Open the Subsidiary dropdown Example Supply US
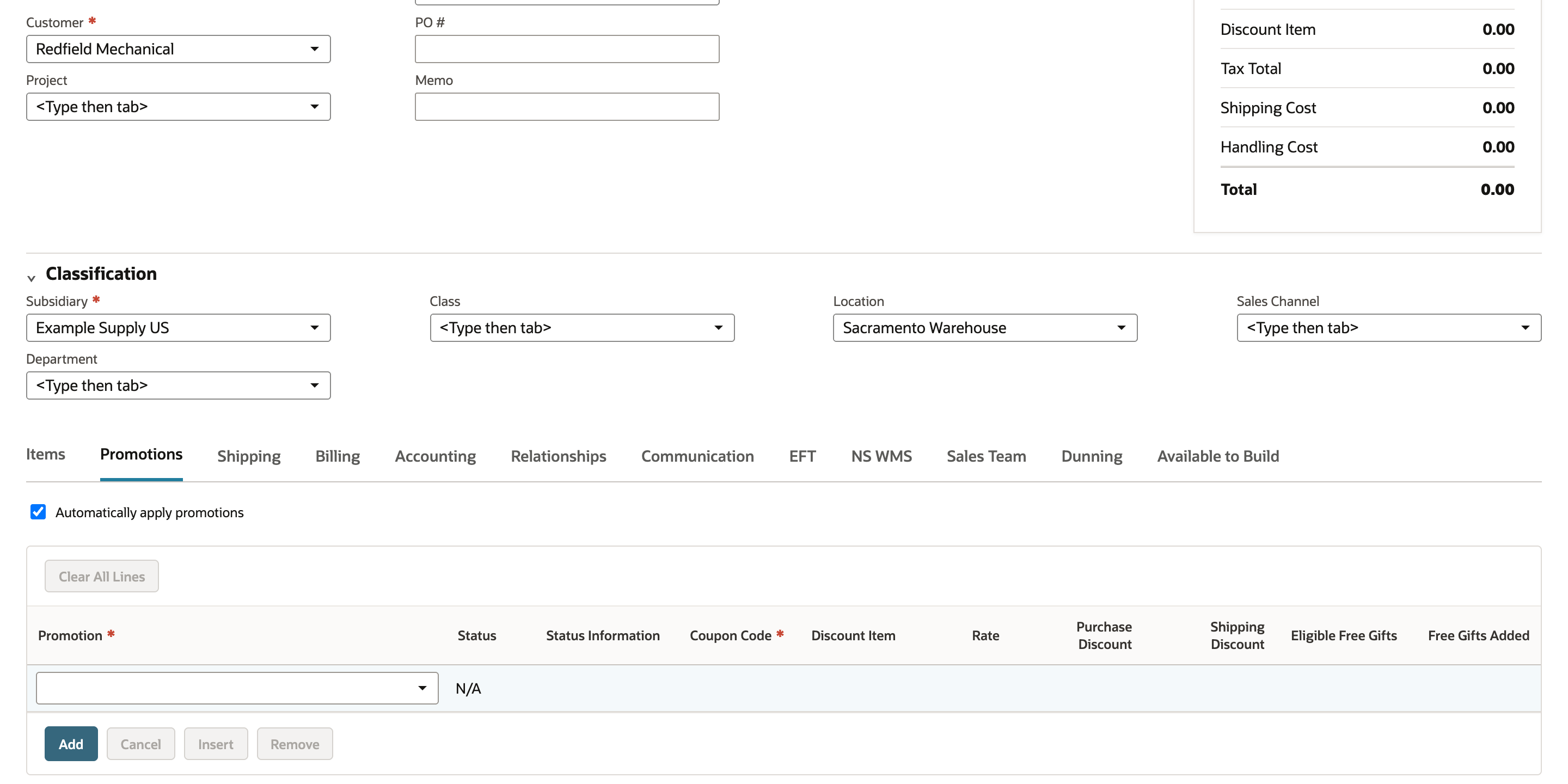The height and width of the screenshot is (784, 1568). click(177, 327)
